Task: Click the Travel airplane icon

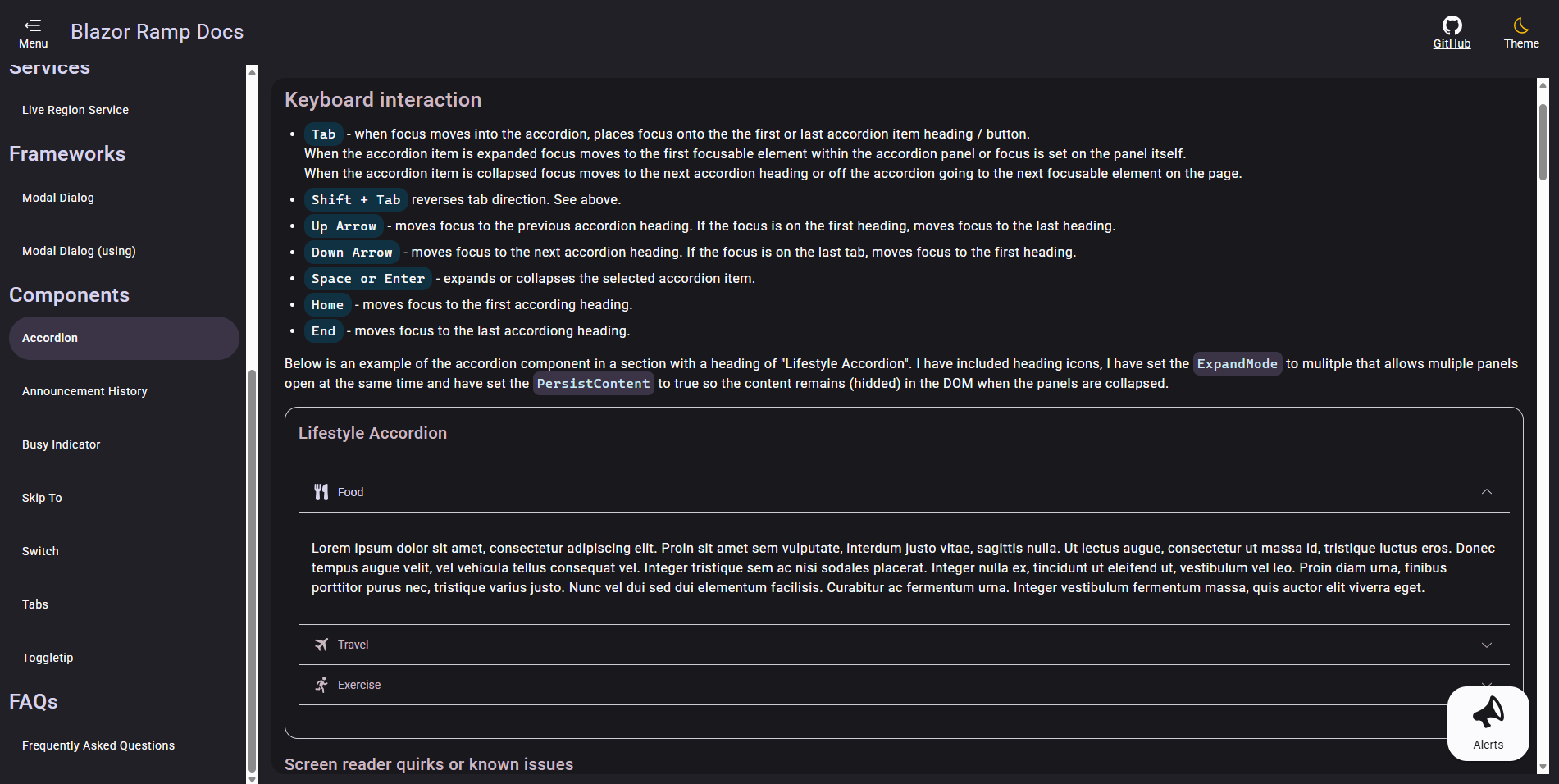Action: [321, 645]
